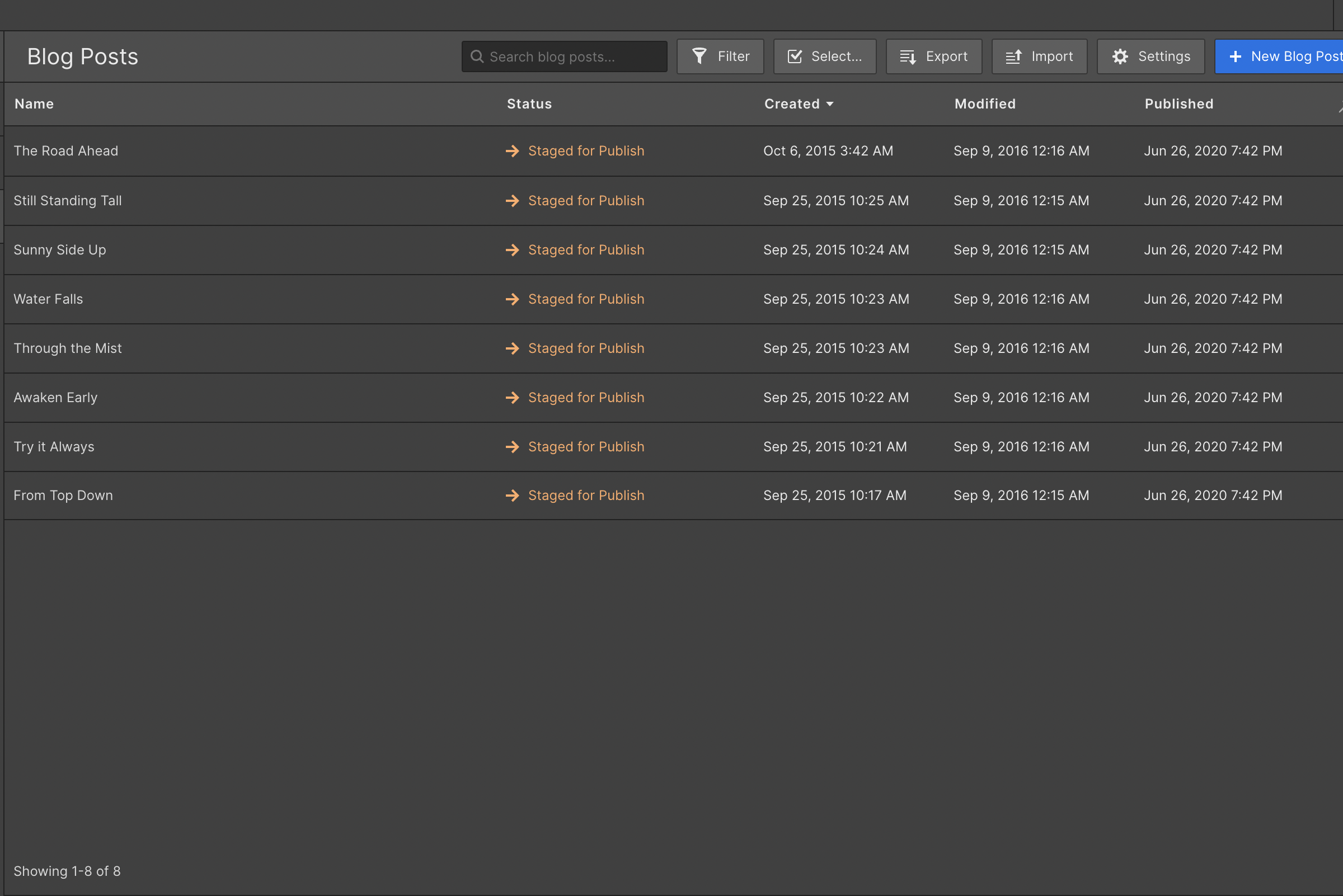Open the Try it Always post row
Viewport: 1343px width, 896px height.
(x=54, y=446)
